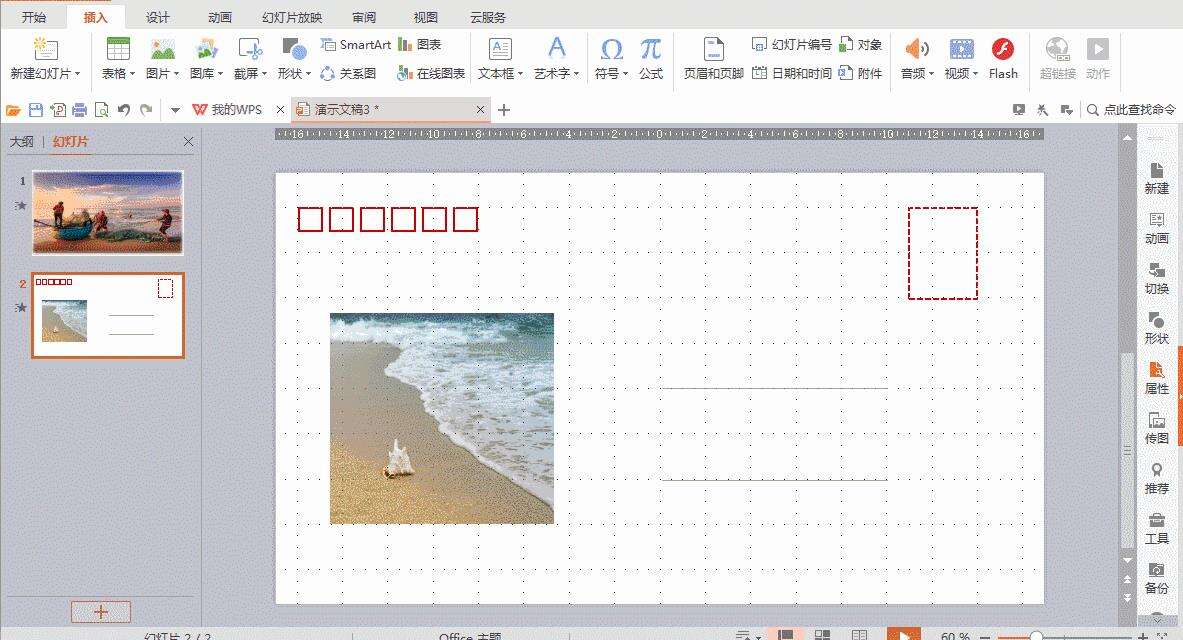Switch to the 设计 ribbon tab
The image size is (1183, 640).
tap(158, 16)
